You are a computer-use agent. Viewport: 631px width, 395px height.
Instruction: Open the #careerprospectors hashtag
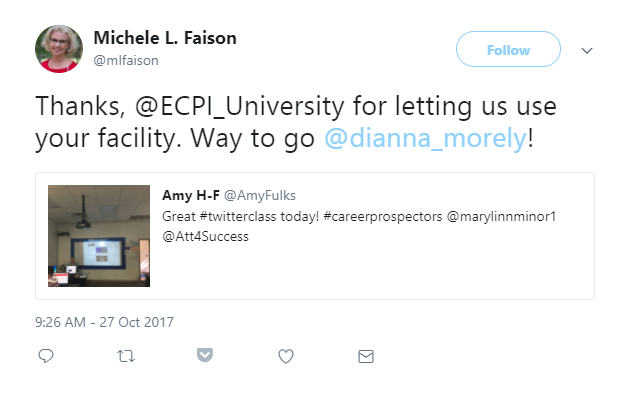(x=383, y=216)
